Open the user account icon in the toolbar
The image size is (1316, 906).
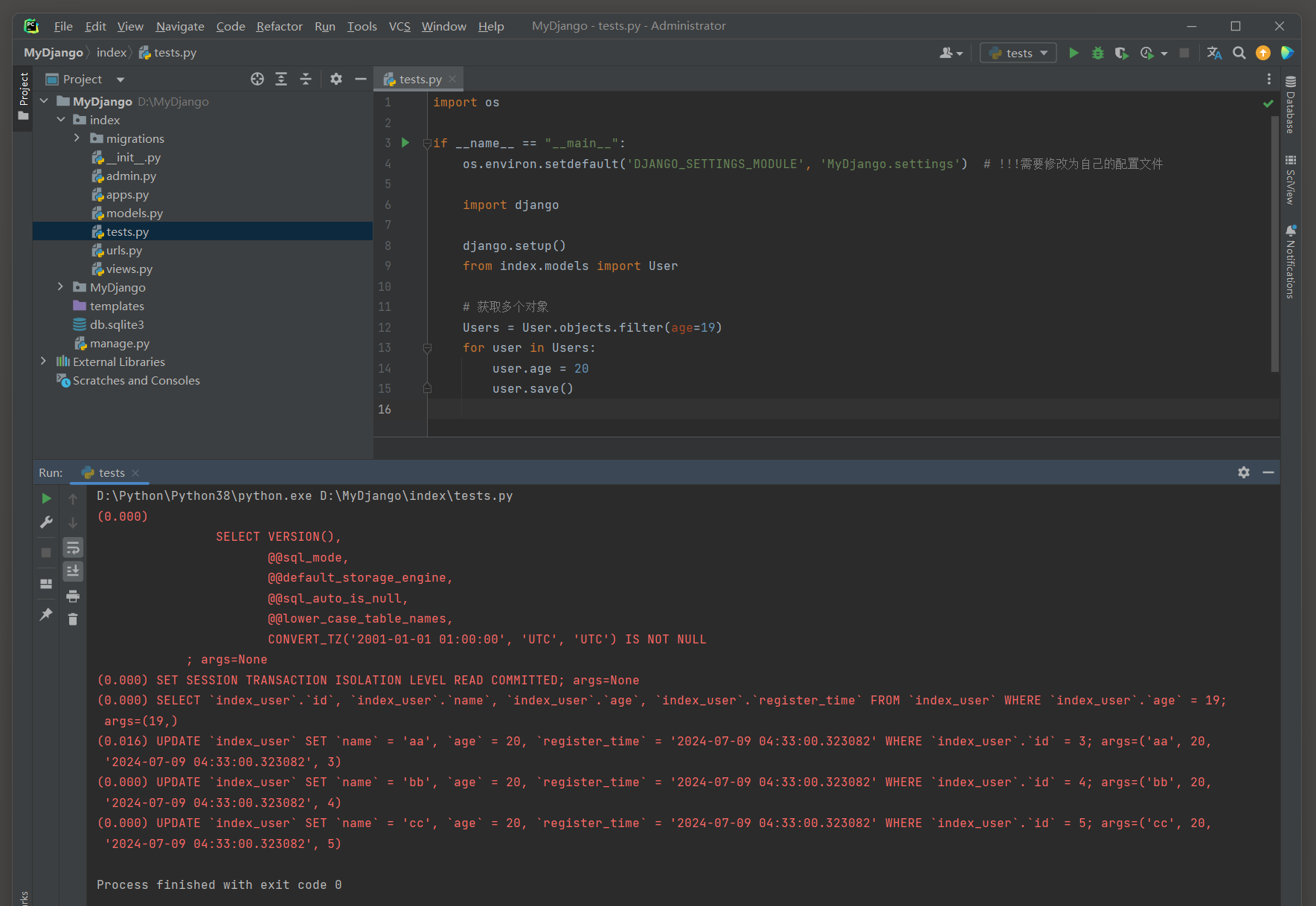(951, 53)
